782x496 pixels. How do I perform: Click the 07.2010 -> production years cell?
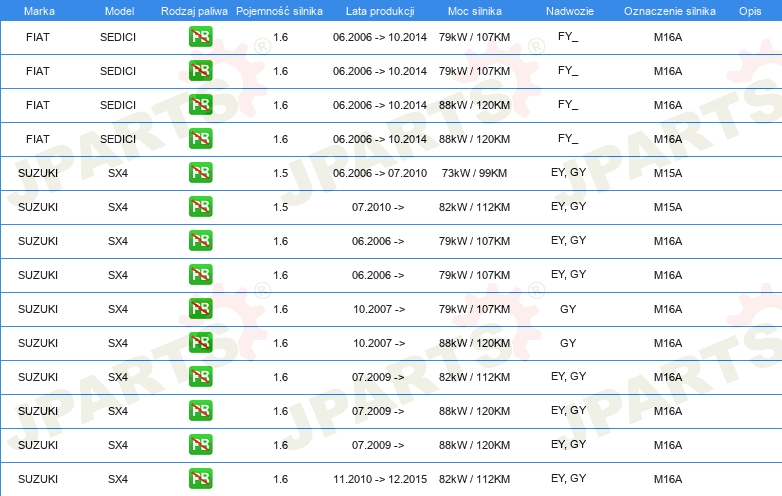click(x=378, y=207)
